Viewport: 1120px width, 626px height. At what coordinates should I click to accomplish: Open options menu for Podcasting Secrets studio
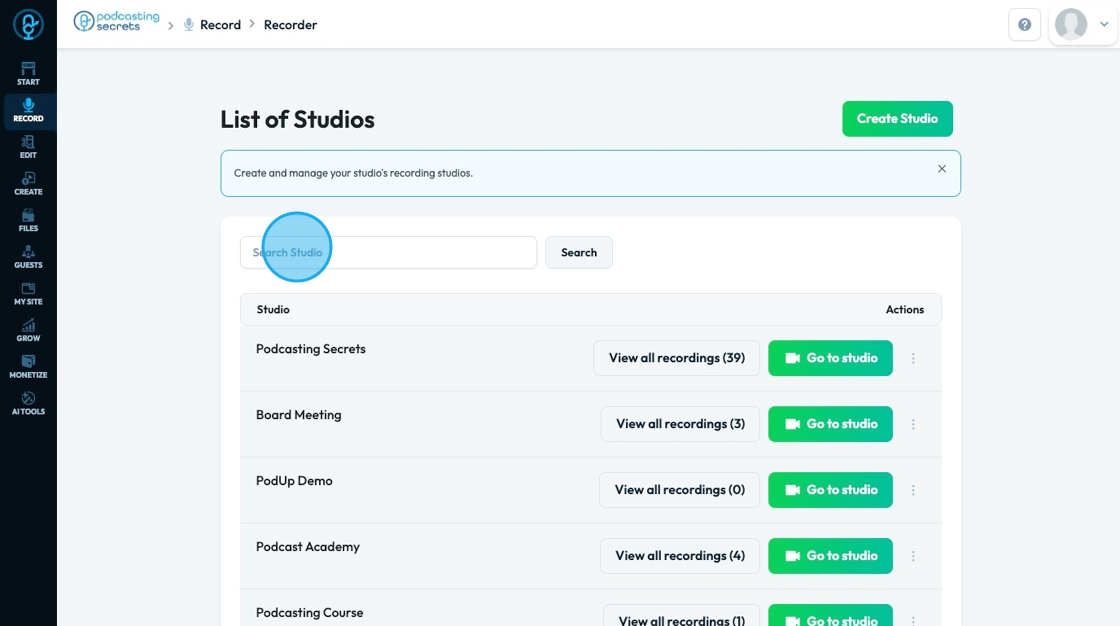point(913,358)
